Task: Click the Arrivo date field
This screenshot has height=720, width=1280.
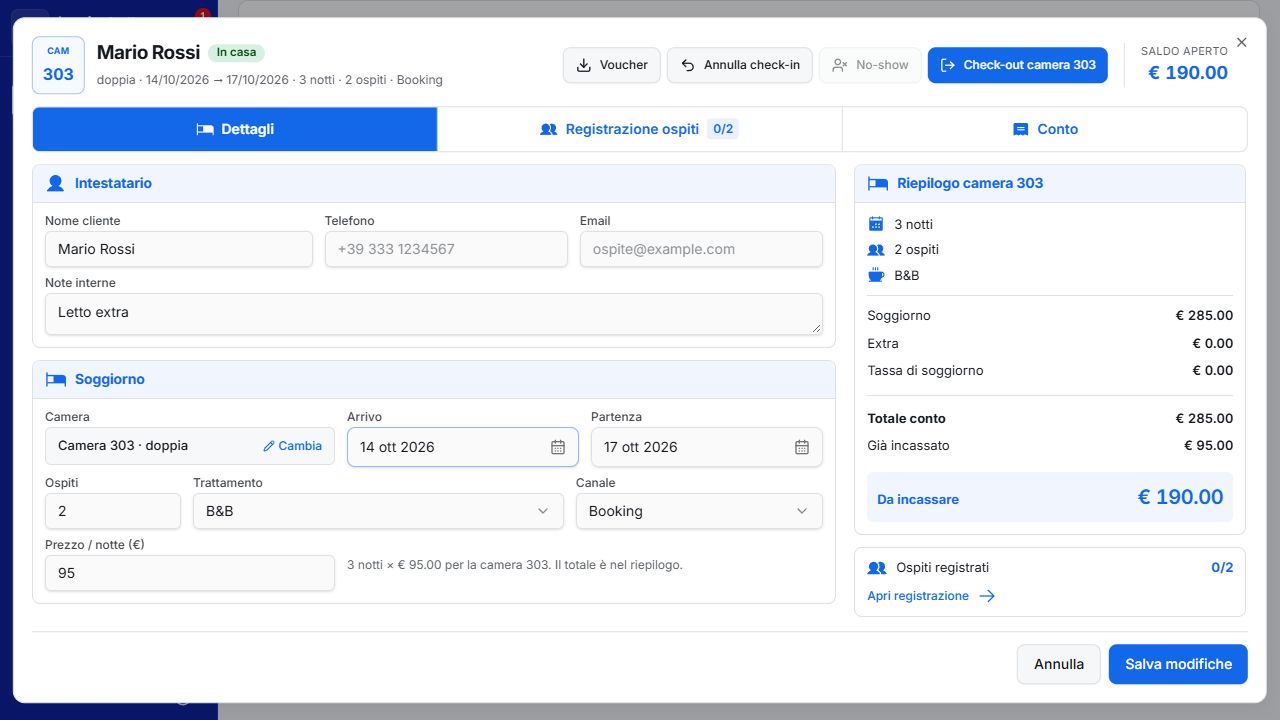Action: point(463,447)
